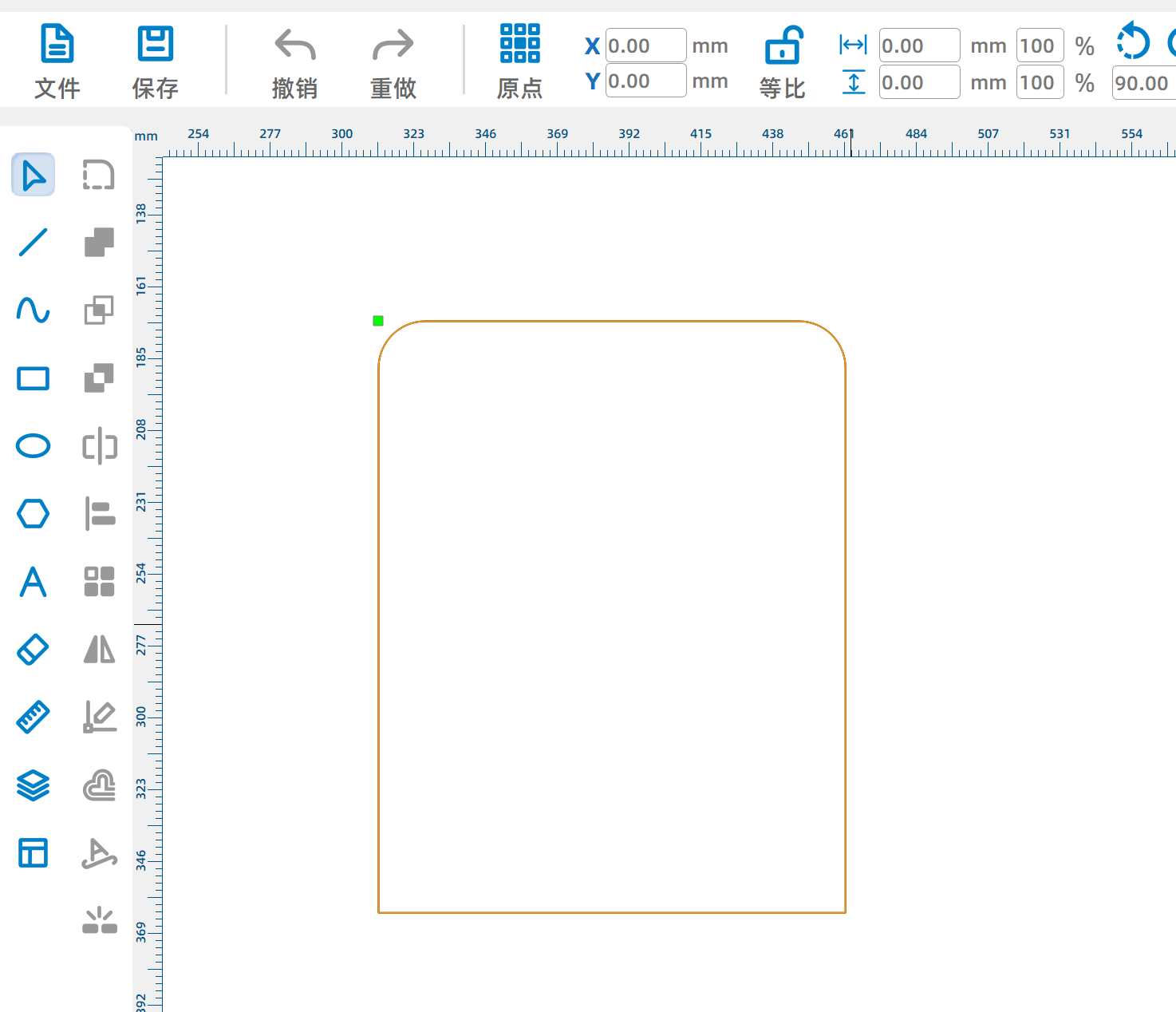Choose the Eraser tool
Screen dimensions: 1176x1012
(33, 650)
